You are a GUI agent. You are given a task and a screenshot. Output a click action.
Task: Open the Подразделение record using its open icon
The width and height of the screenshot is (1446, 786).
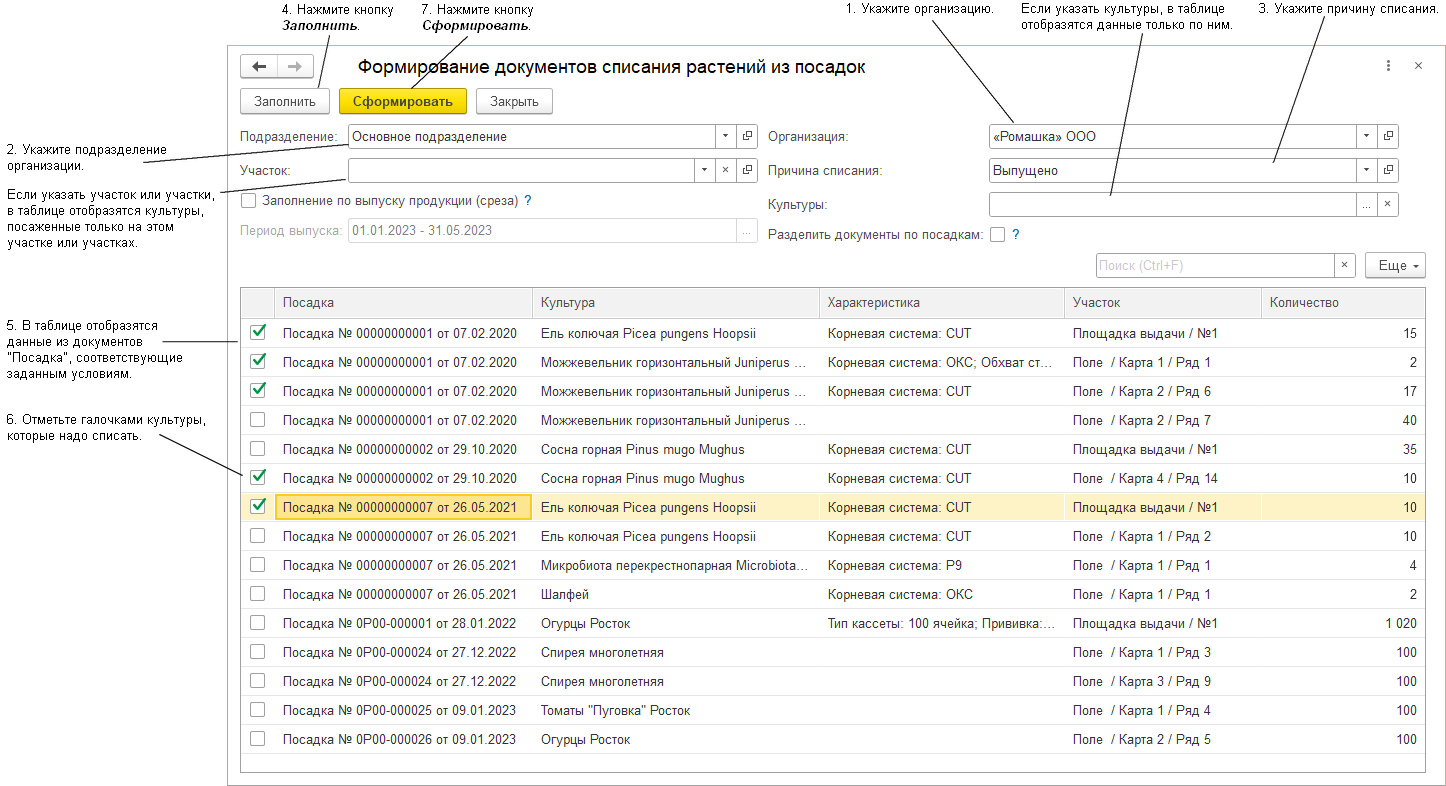click(747, 137)
